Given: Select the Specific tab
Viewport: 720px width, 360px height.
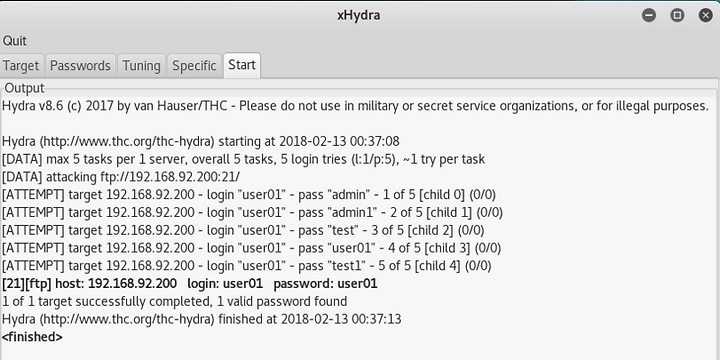Looking at the screenshot, I should (194, 66).
